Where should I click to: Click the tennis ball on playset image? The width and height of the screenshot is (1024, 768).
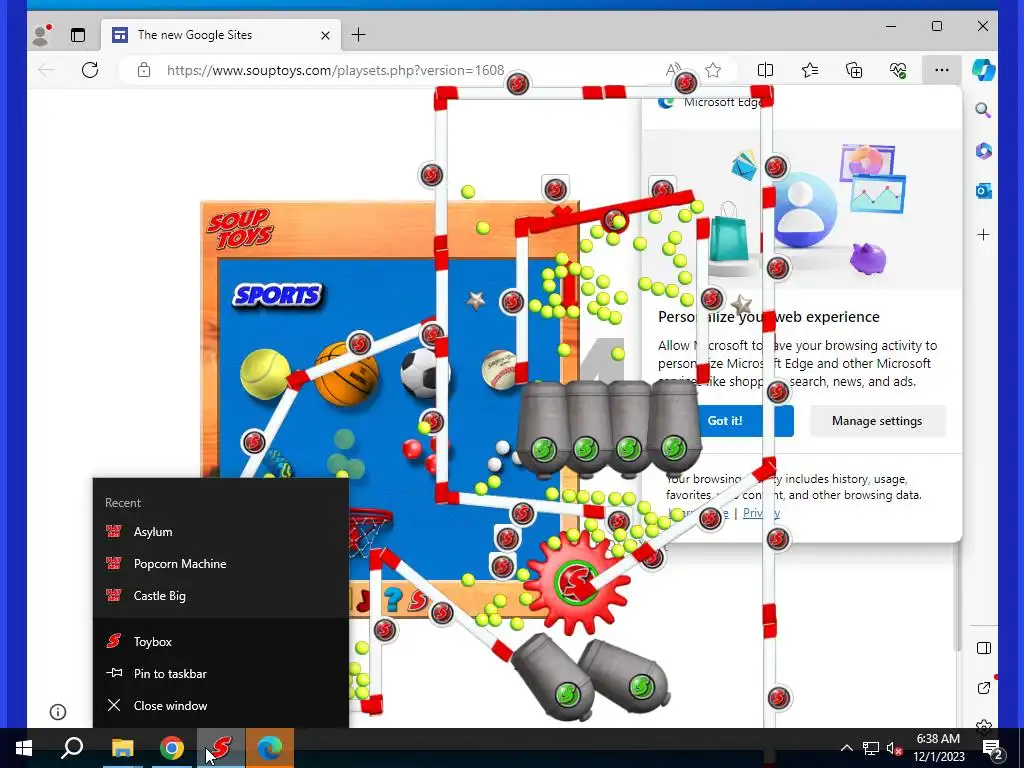[264, 374]
